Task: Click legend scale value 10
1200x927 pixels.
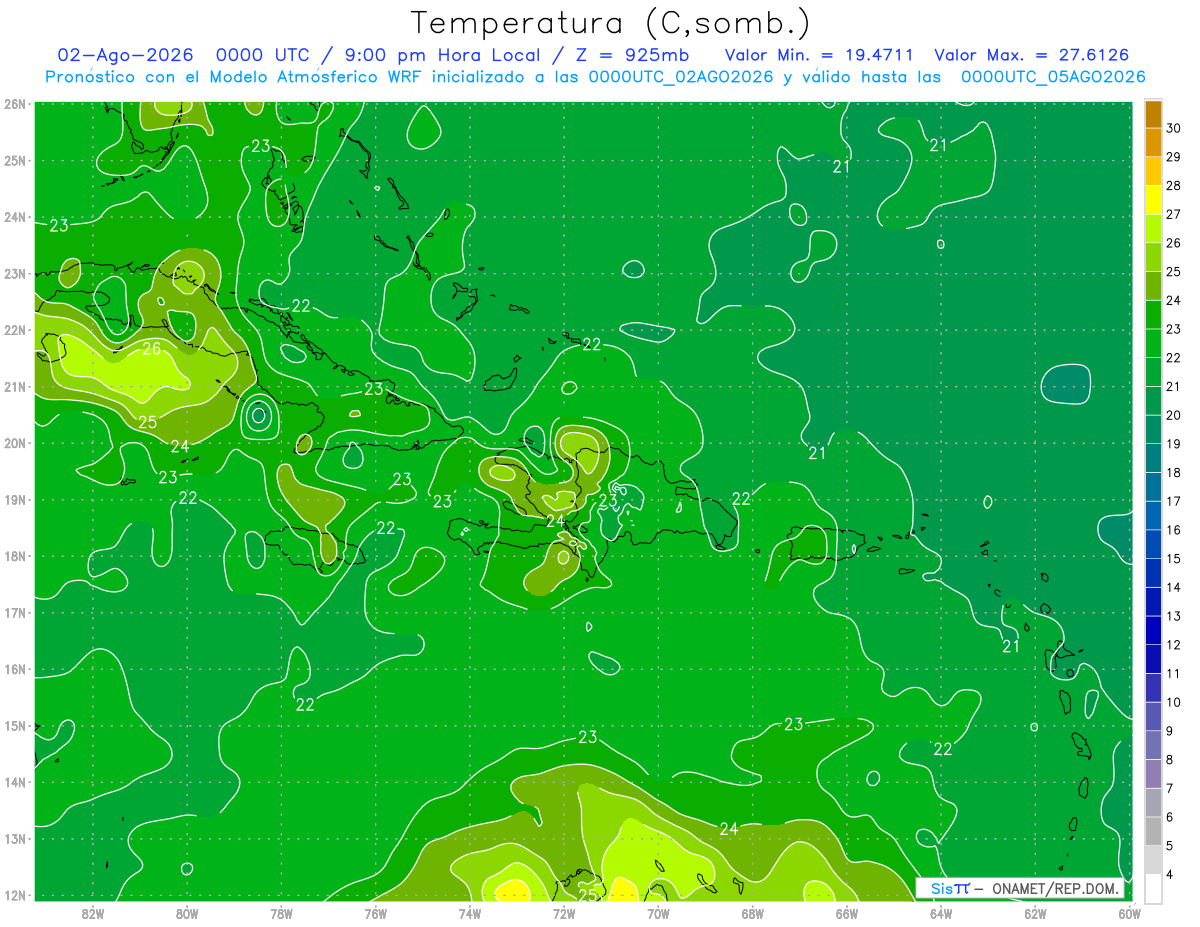Action: point(1174,702)
